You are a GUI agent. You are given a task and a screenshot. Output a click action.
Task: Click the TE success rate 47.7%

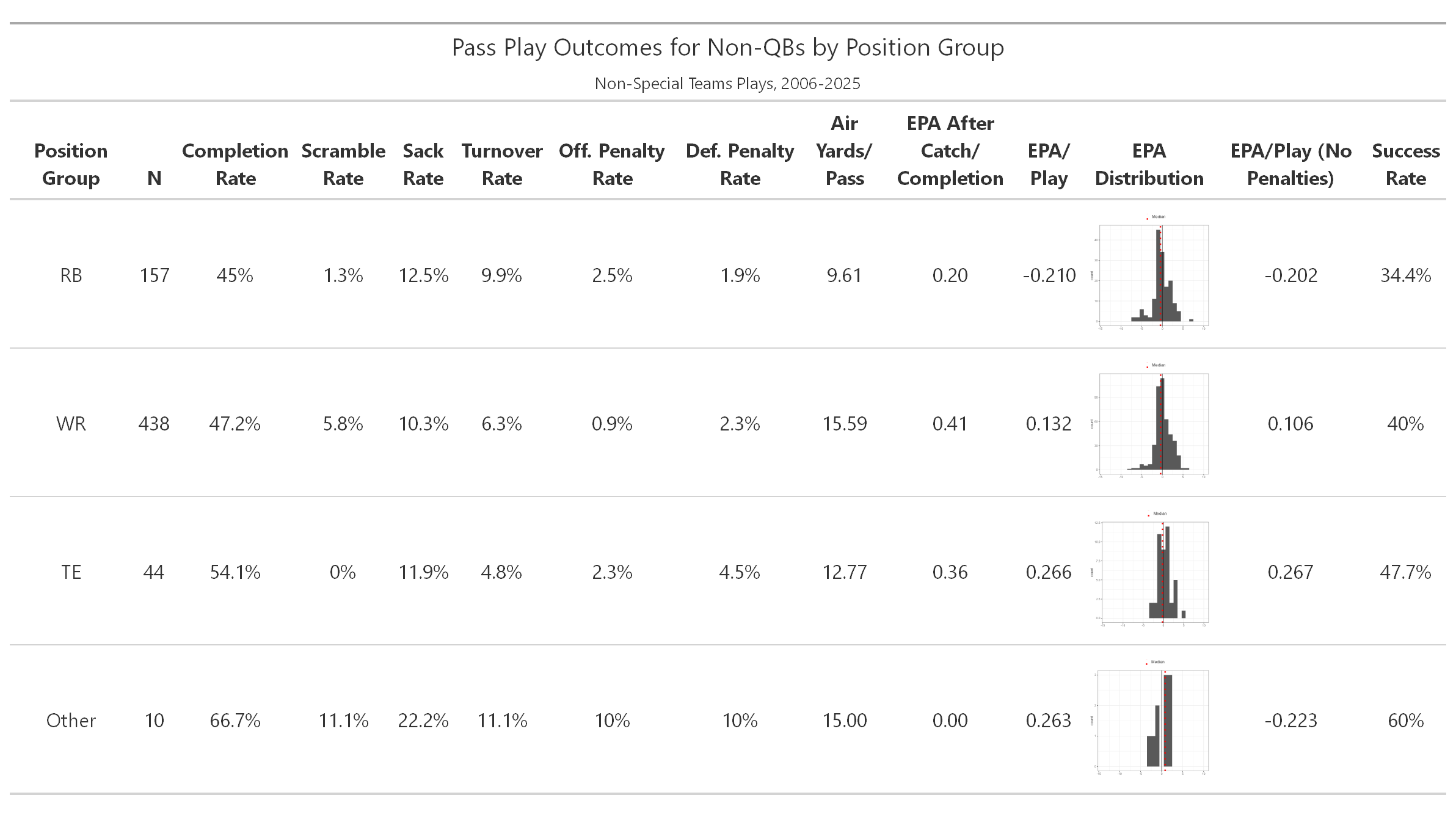(1405, 572)
